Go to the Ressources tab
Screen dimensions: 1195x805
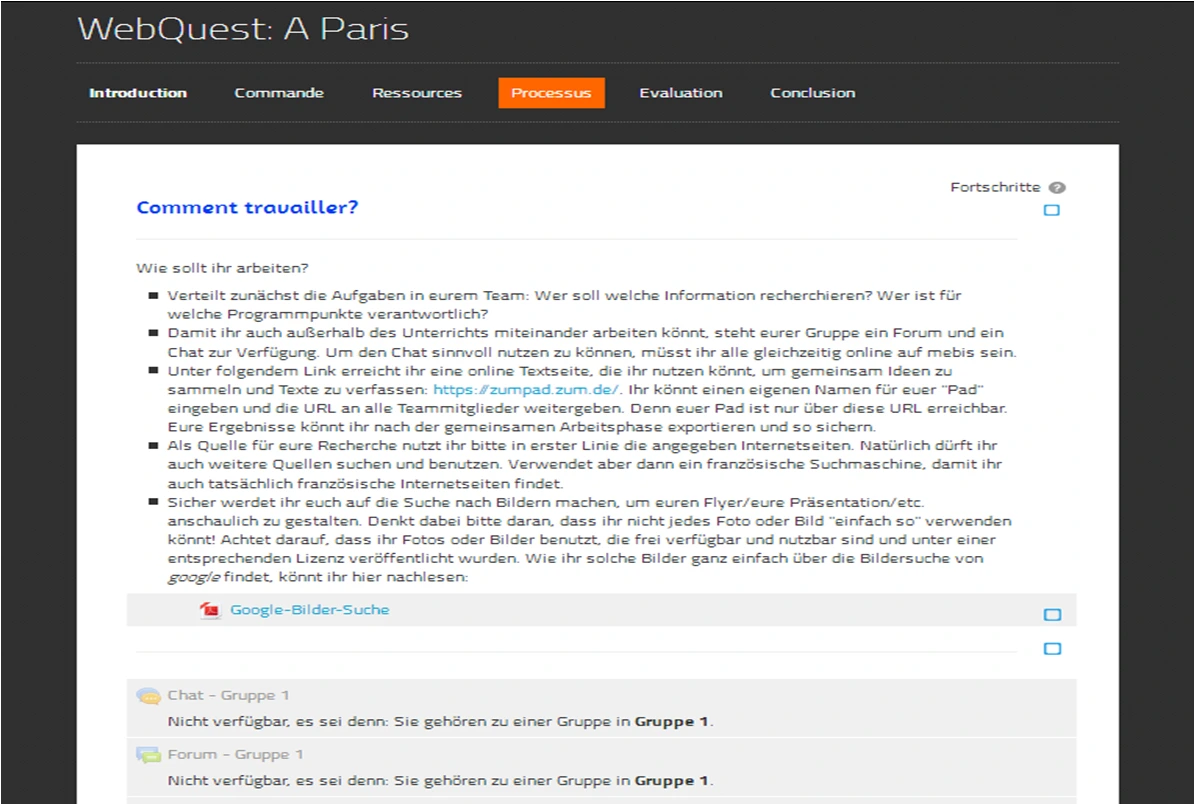click(x=417, y=93)
